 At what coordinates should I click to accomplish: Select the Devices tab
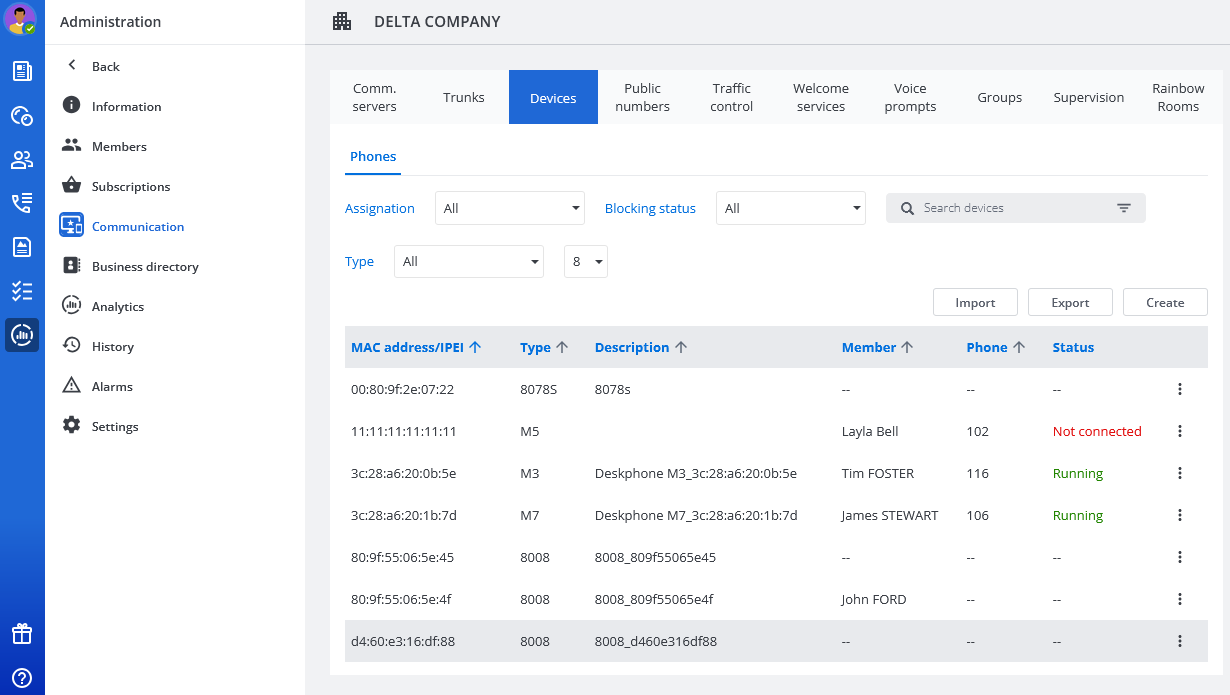553,97
